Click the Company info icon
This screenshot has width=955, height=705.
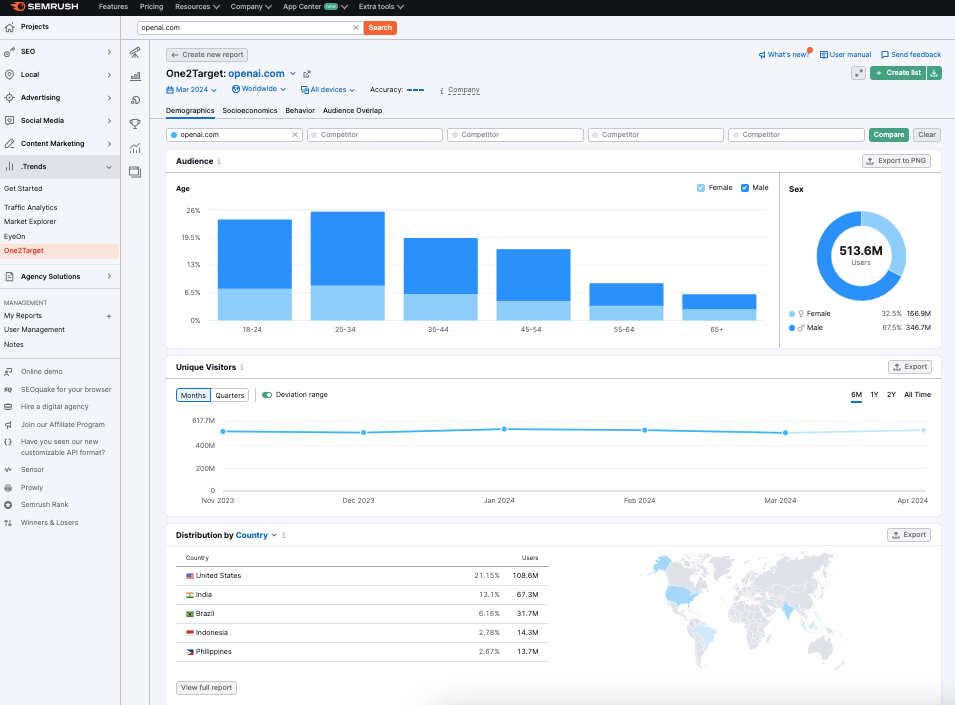[442, 91]
